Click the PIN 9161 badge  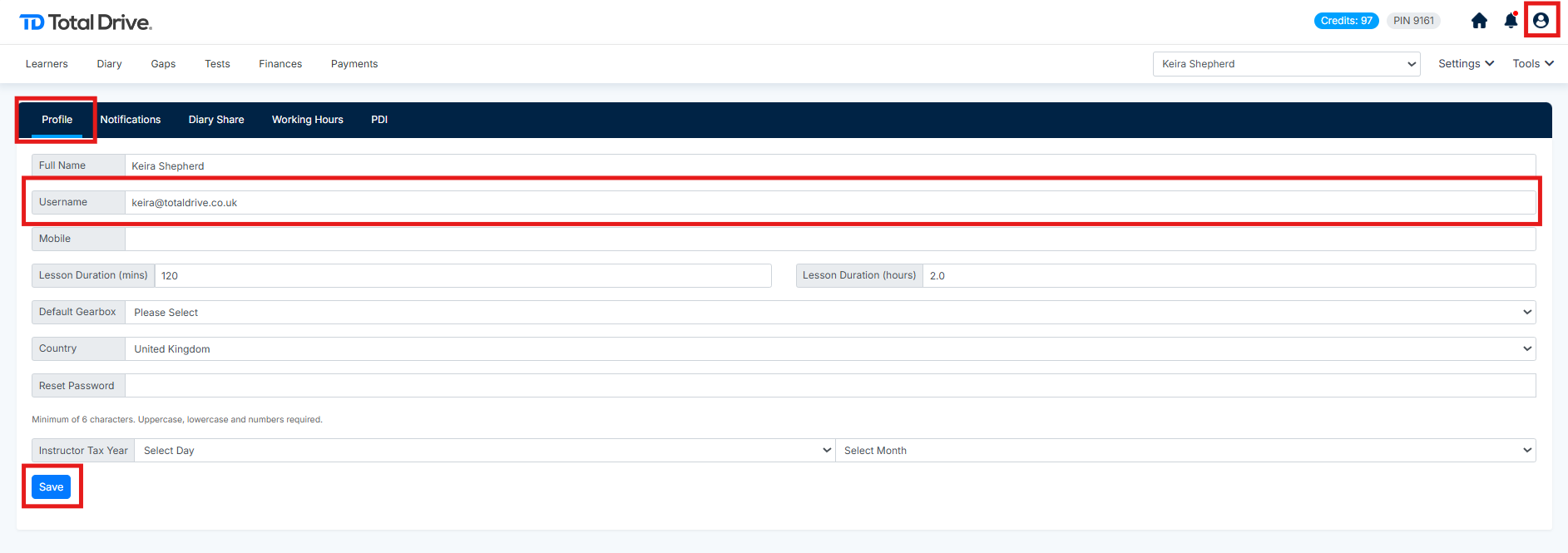pos(1413,21)
